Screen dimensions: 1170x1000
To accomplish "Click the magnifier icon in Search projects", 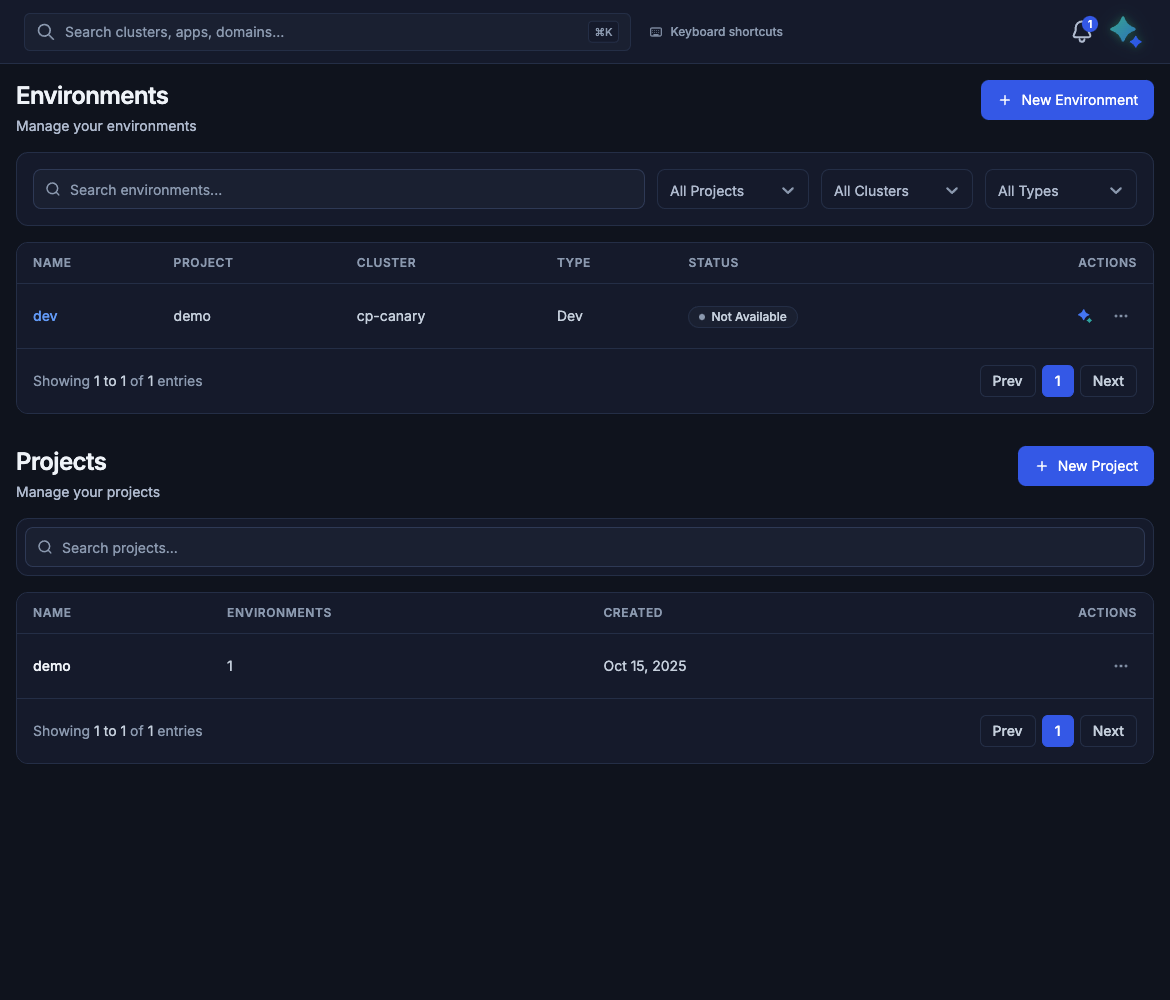I will coord(45,547).
